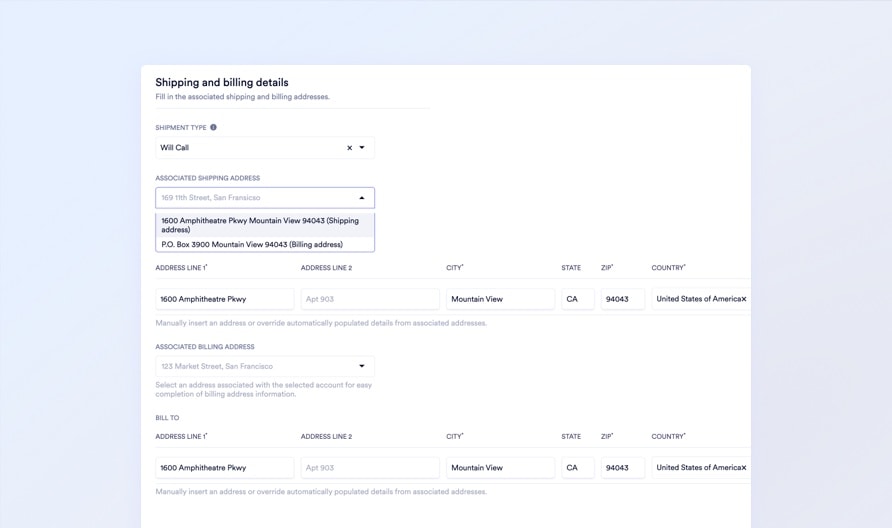Click the 'Shipping and billing details' heading
The width and height of the screenshot is (892, 528).
click(222, 82)
